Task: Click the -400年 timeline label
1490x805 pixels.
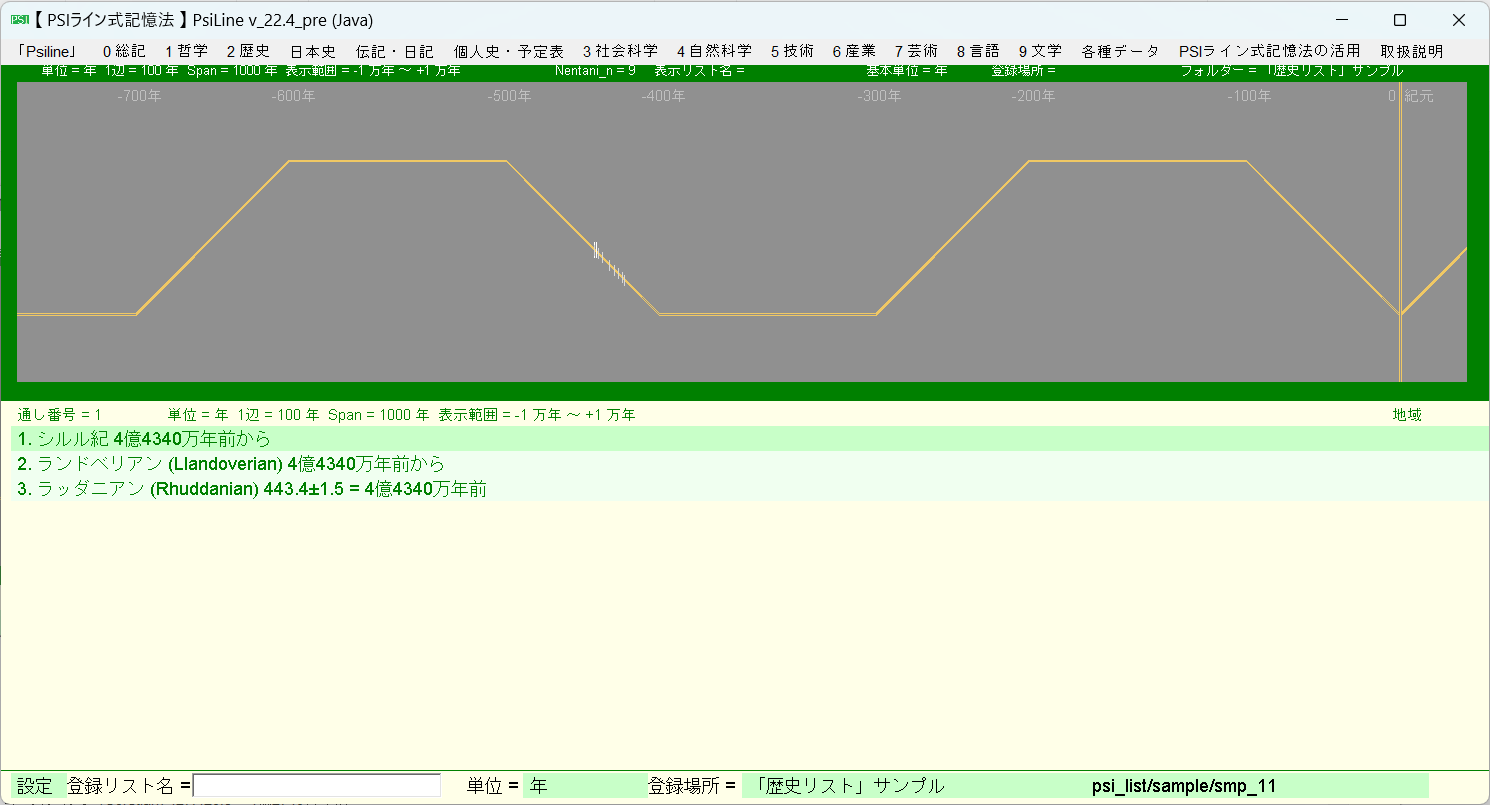Action: (663, 96)
